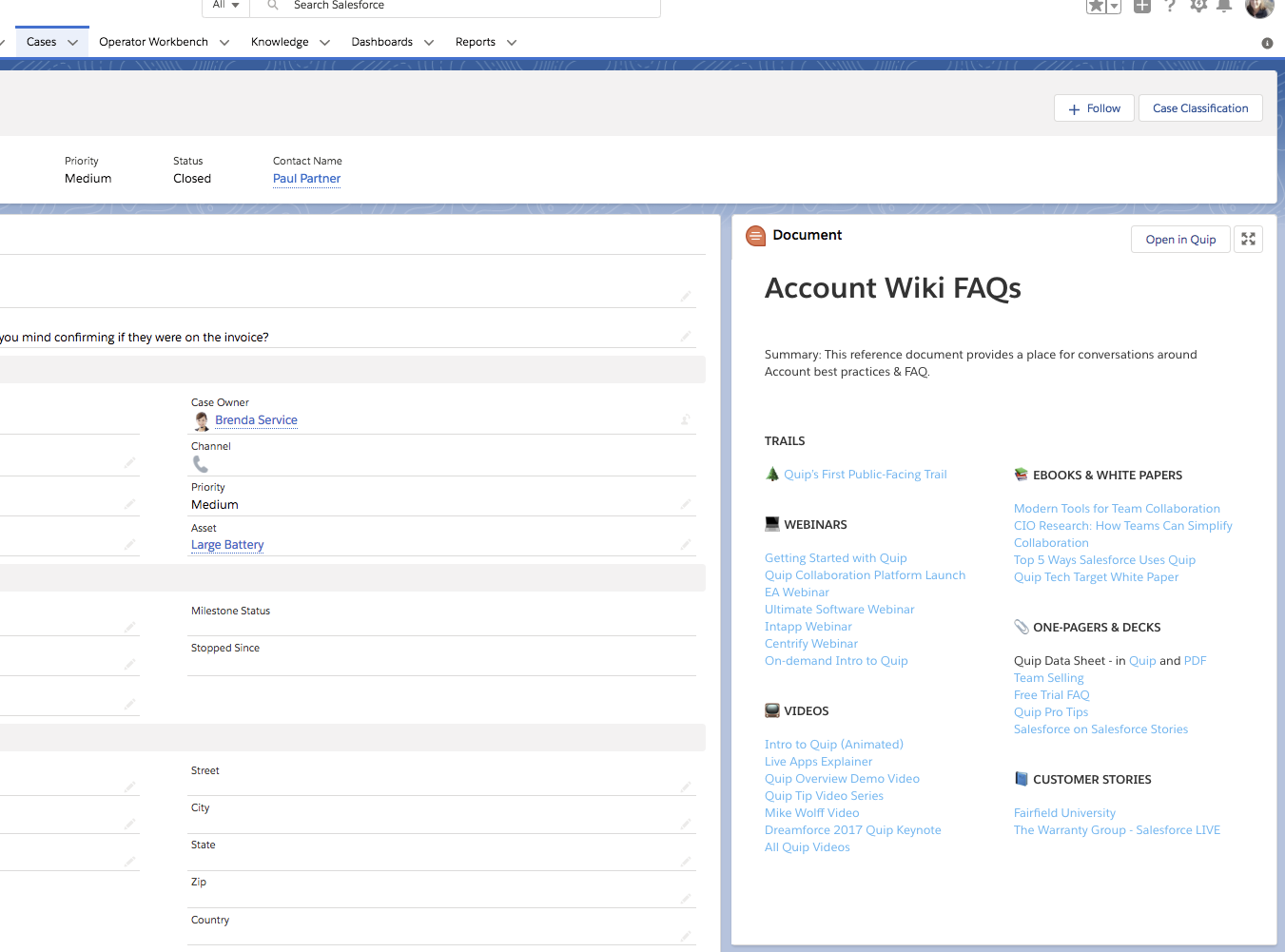Open Quip's First Public-Facing Trail link
The image size is (1285, 952).
pyautogui.click(x=866, y=474)
